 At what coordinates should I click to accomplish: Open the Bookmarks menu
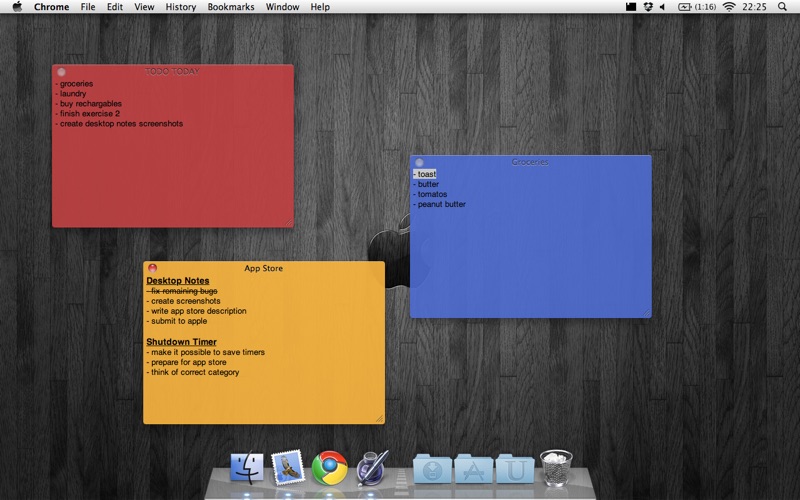[x=231, y=7]
